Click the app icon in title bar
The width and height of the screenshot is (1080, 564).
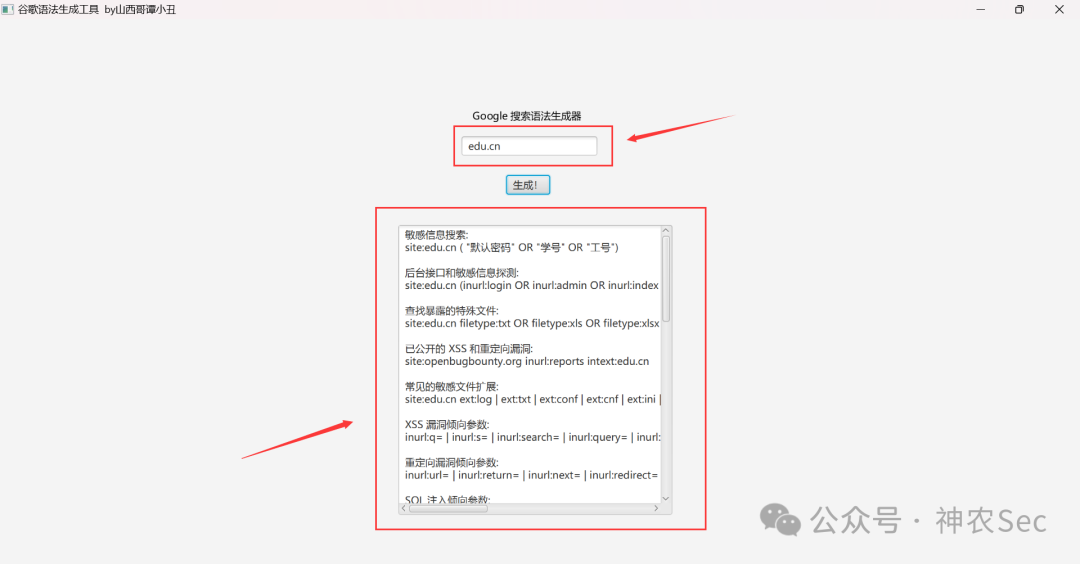pyautogui.click(x=8, y=9)
